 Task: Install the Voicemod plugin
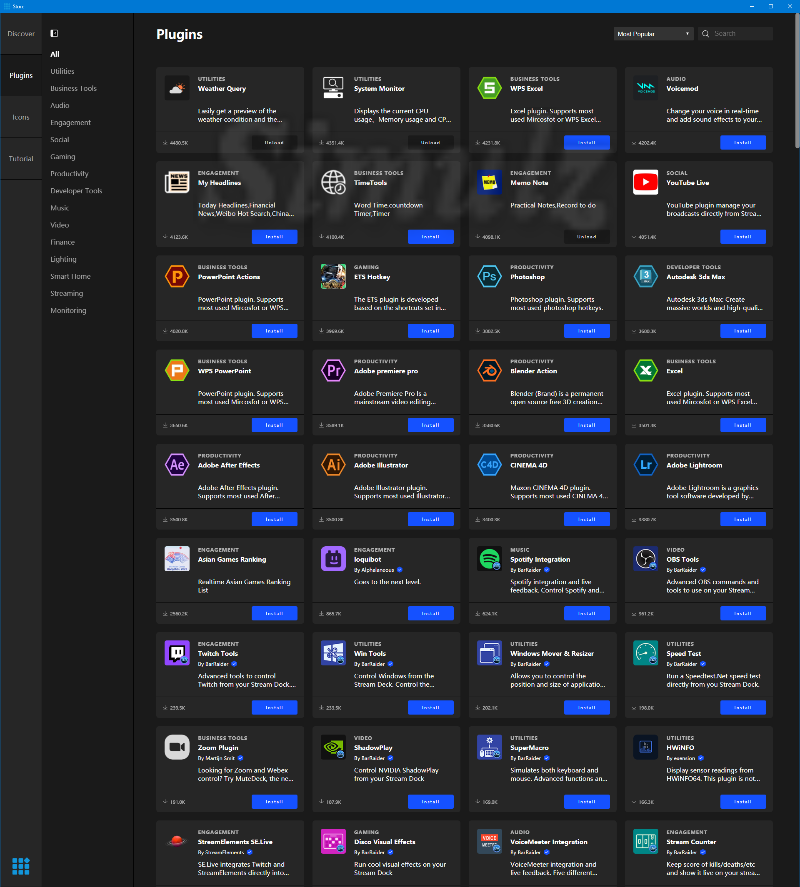point(743,143)
